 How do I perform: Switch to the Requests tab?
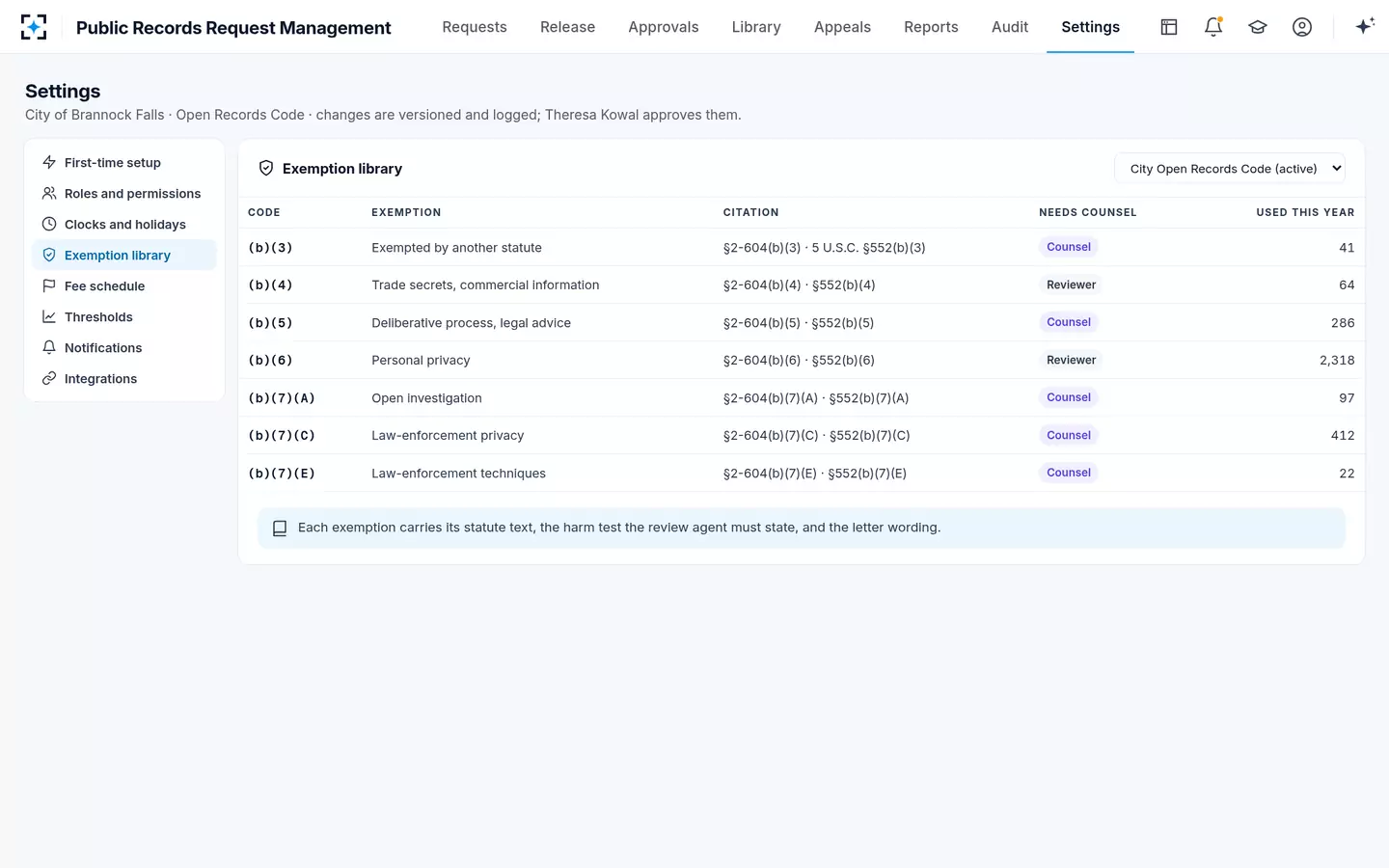(x=475, y=27)
